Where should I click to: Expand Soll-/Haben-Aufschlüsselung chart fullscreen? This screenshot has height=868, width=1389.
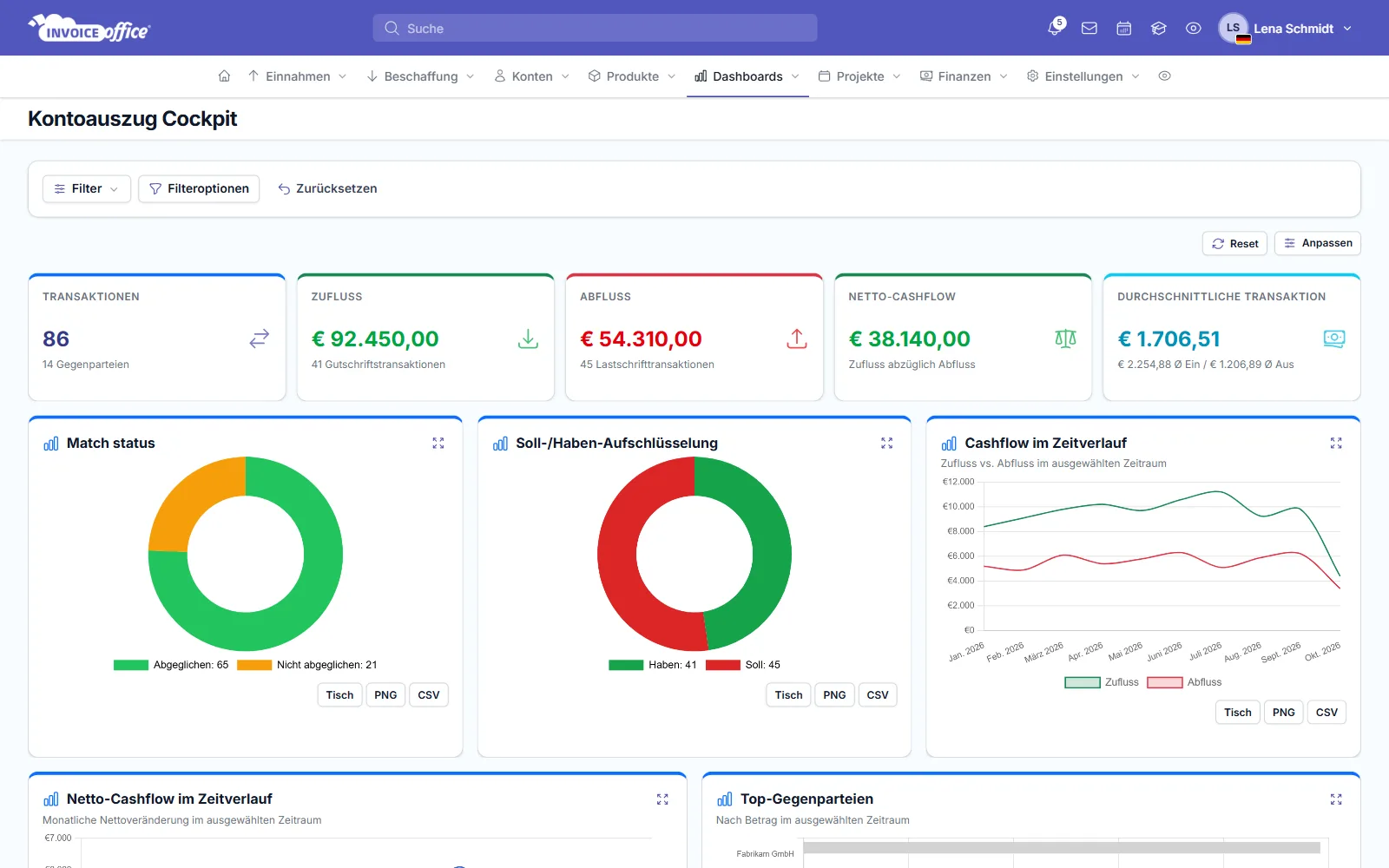click(x=887, y=444)
